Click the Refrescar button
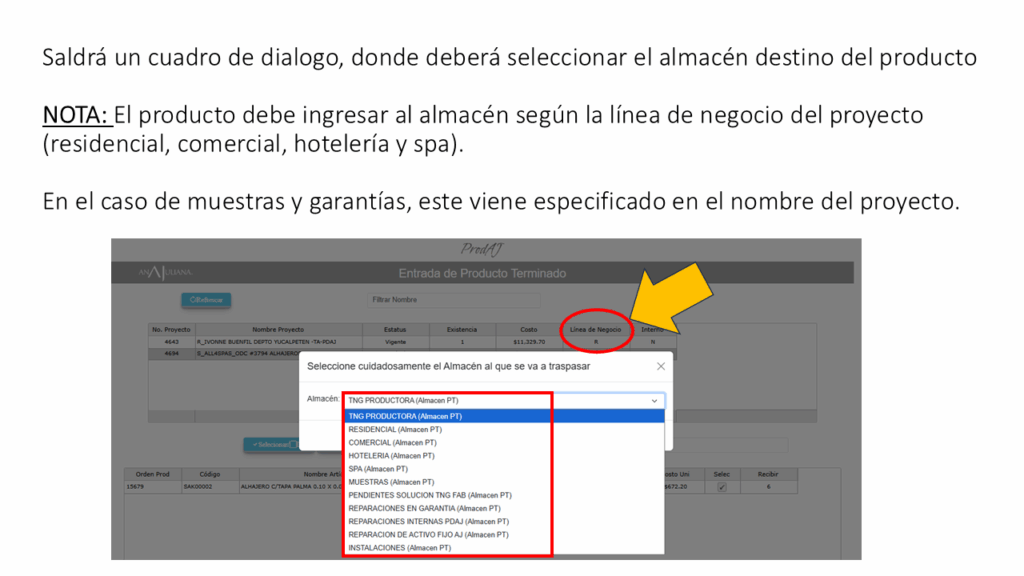 [207, 299]
